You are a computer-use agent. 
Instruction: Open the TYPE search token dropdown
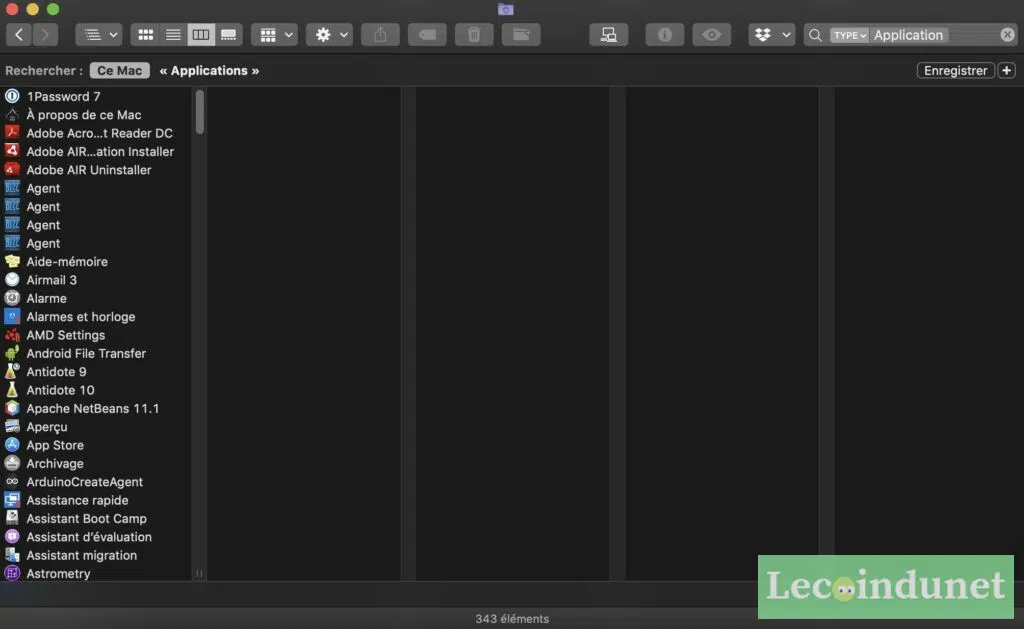849,35
